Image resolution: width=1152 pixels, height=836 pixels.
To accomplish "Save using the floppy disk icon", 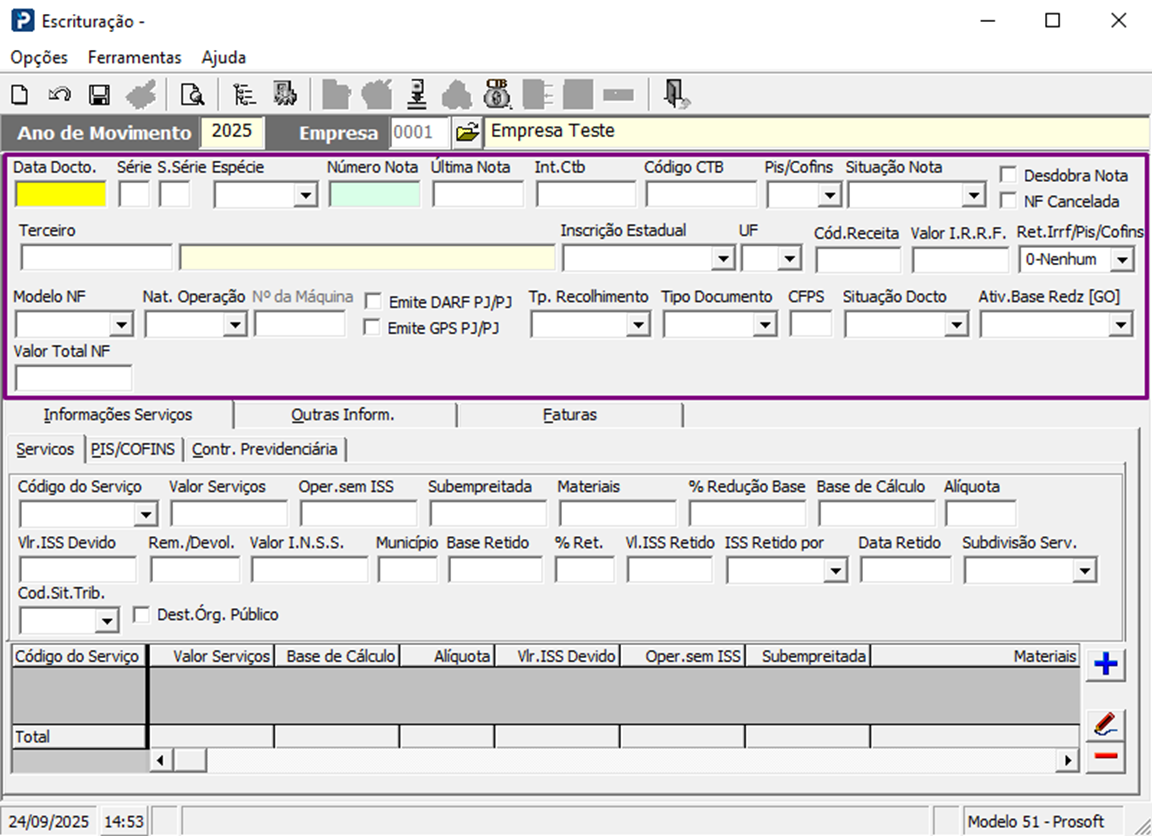I will pos(99,95).
